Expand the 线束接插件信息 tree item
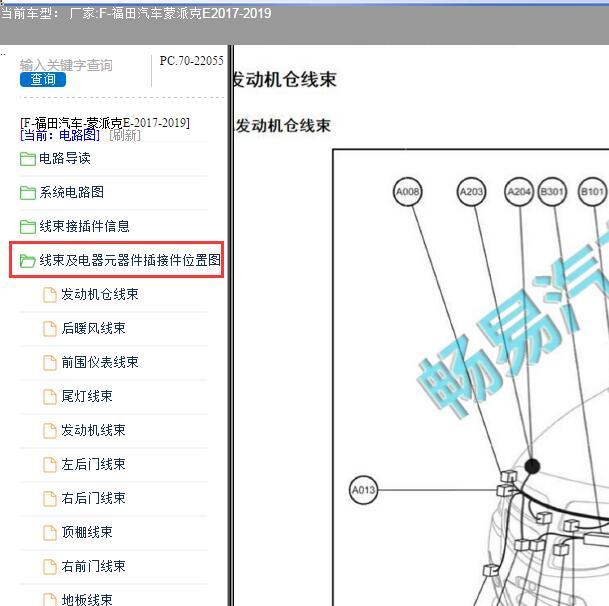The image size is (609, 606). pyautogui.click(x=84, y=226)
